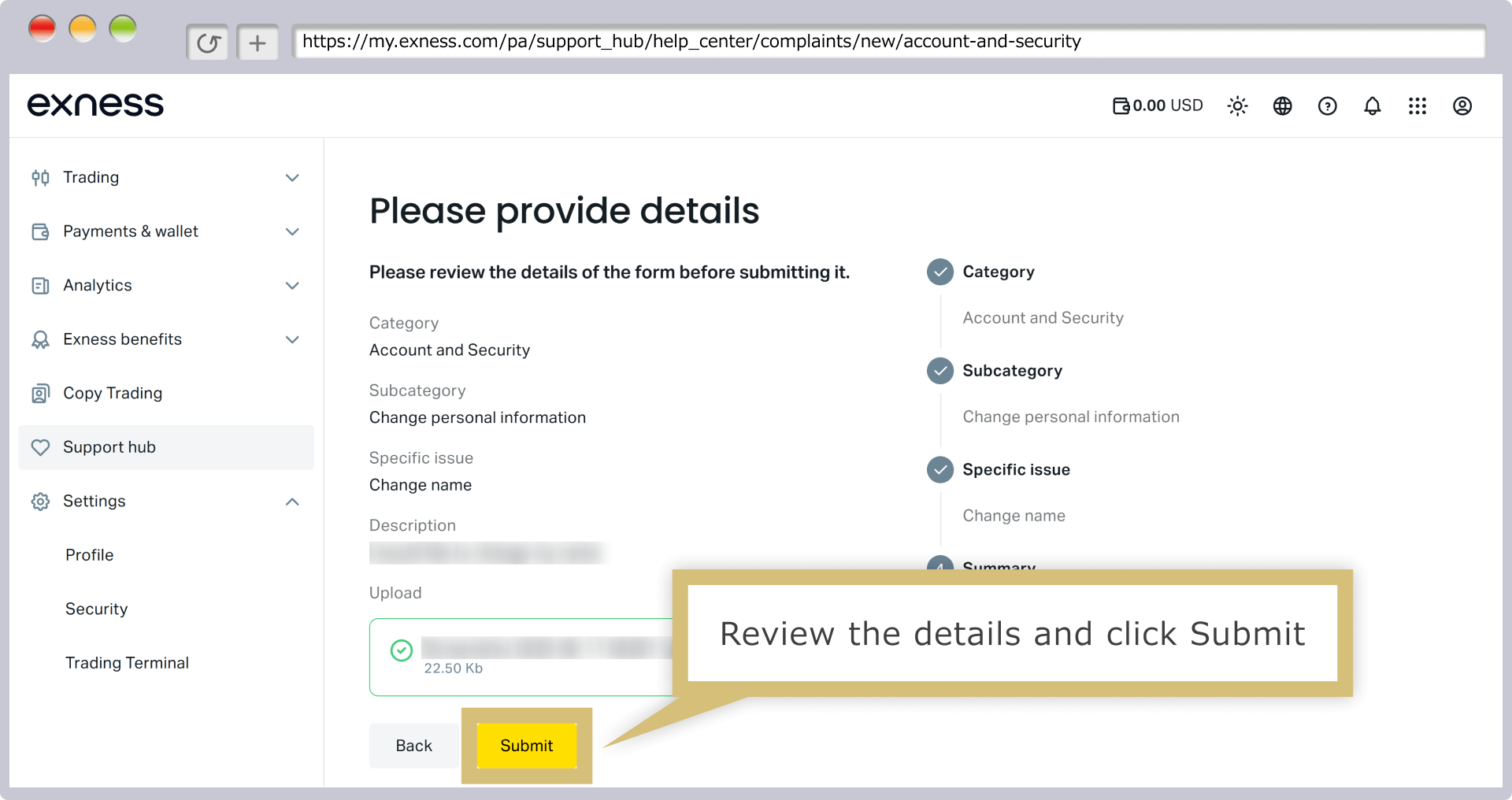Click the Support hub heart icon

coord(40,447)
